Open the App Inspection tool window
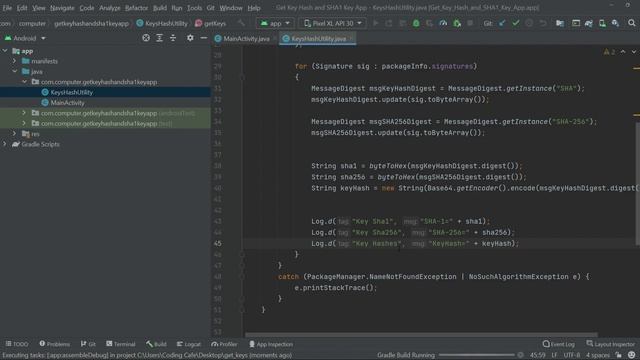This screenshot has width=640, height=360. click(x=271, y=344)
